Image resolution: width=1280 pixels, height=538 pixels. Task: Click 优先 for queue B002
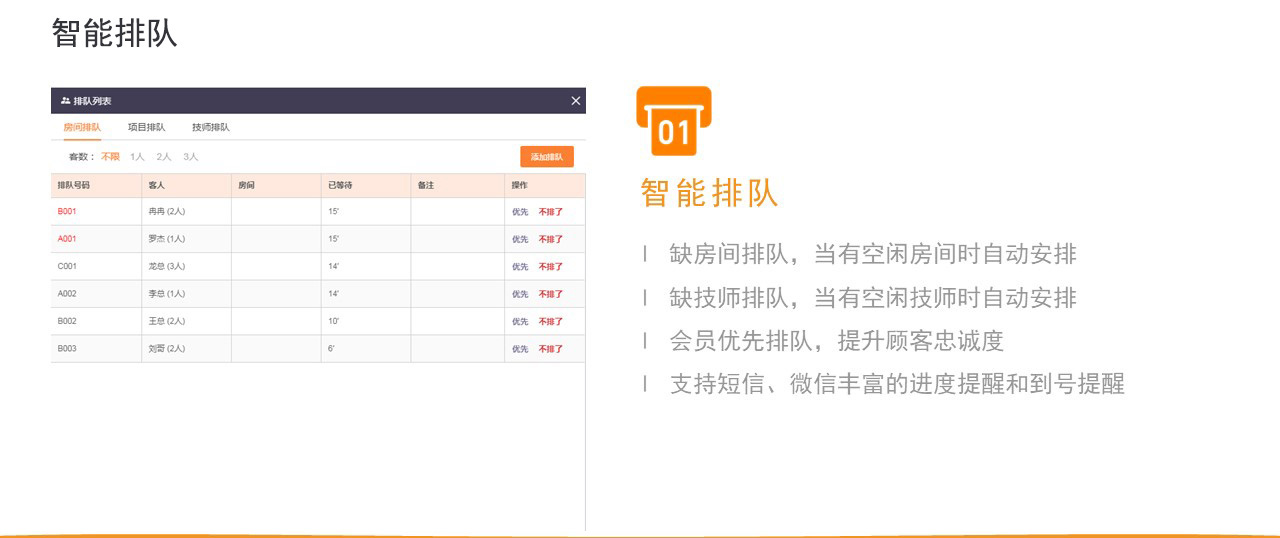[520, 322]
